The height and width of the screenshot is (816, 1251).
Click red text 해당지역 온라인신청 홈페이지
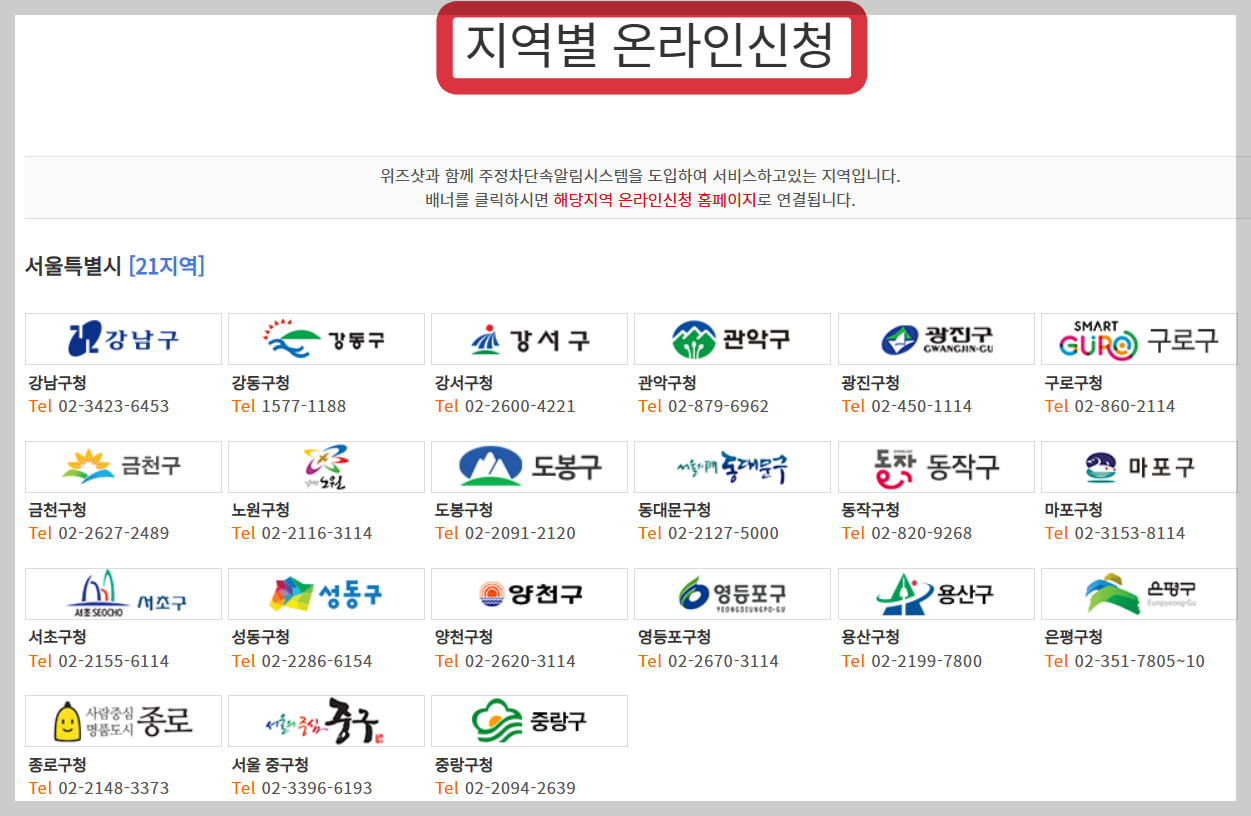tap(654, 199)
